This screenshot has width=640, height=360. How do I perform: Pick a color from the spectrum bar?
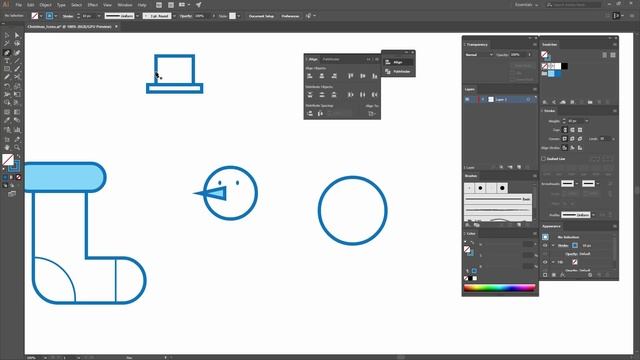click(x=500, y=288)
